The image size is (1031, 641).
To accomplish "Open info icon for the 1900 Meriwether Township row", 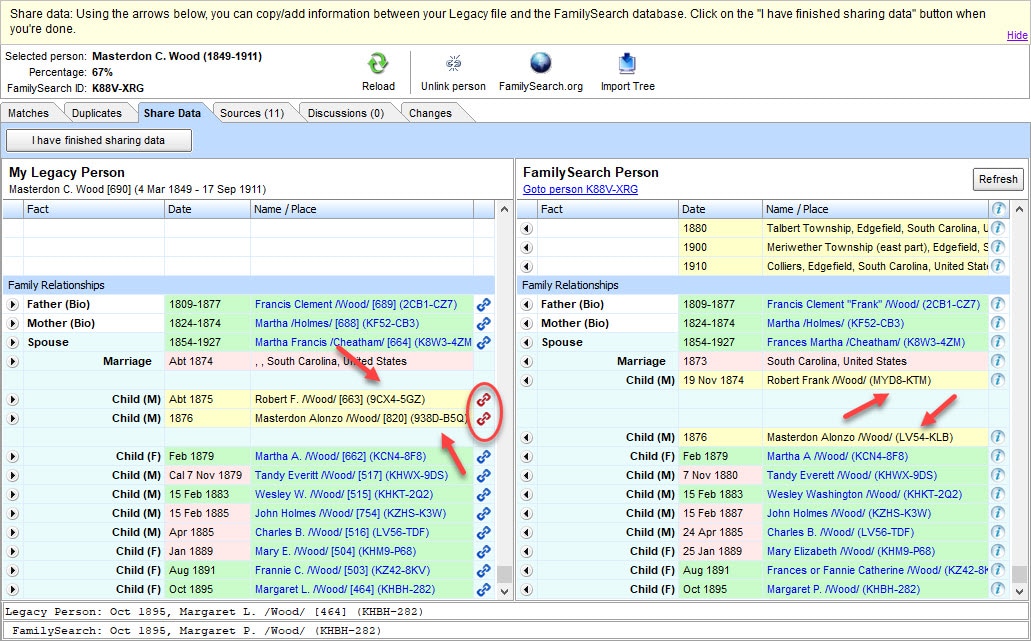I will pos(998,247).
